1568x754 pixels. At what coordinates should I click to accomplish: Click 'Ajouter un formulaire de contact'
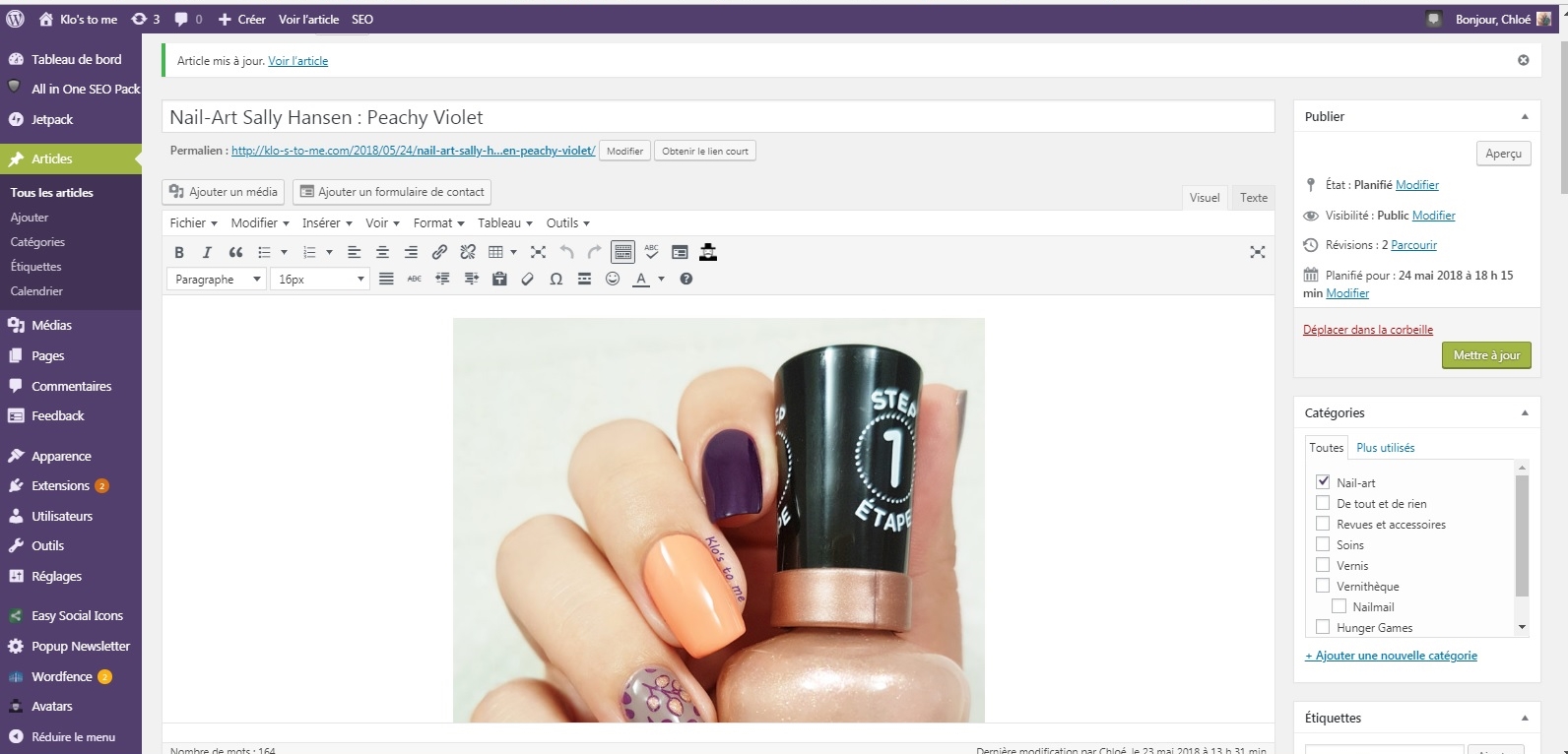pyautogui.click(x=392, y=192)
